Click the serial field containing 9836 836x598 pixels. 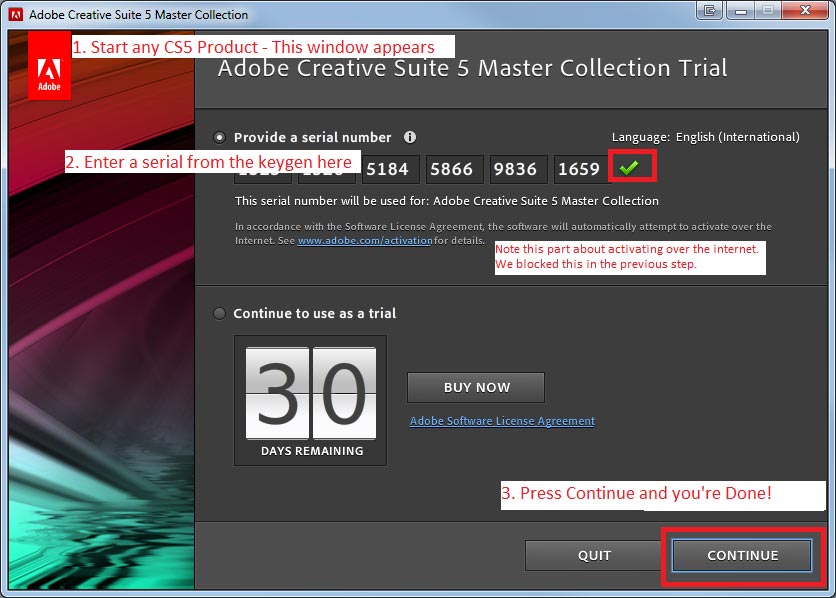[518, 169]
